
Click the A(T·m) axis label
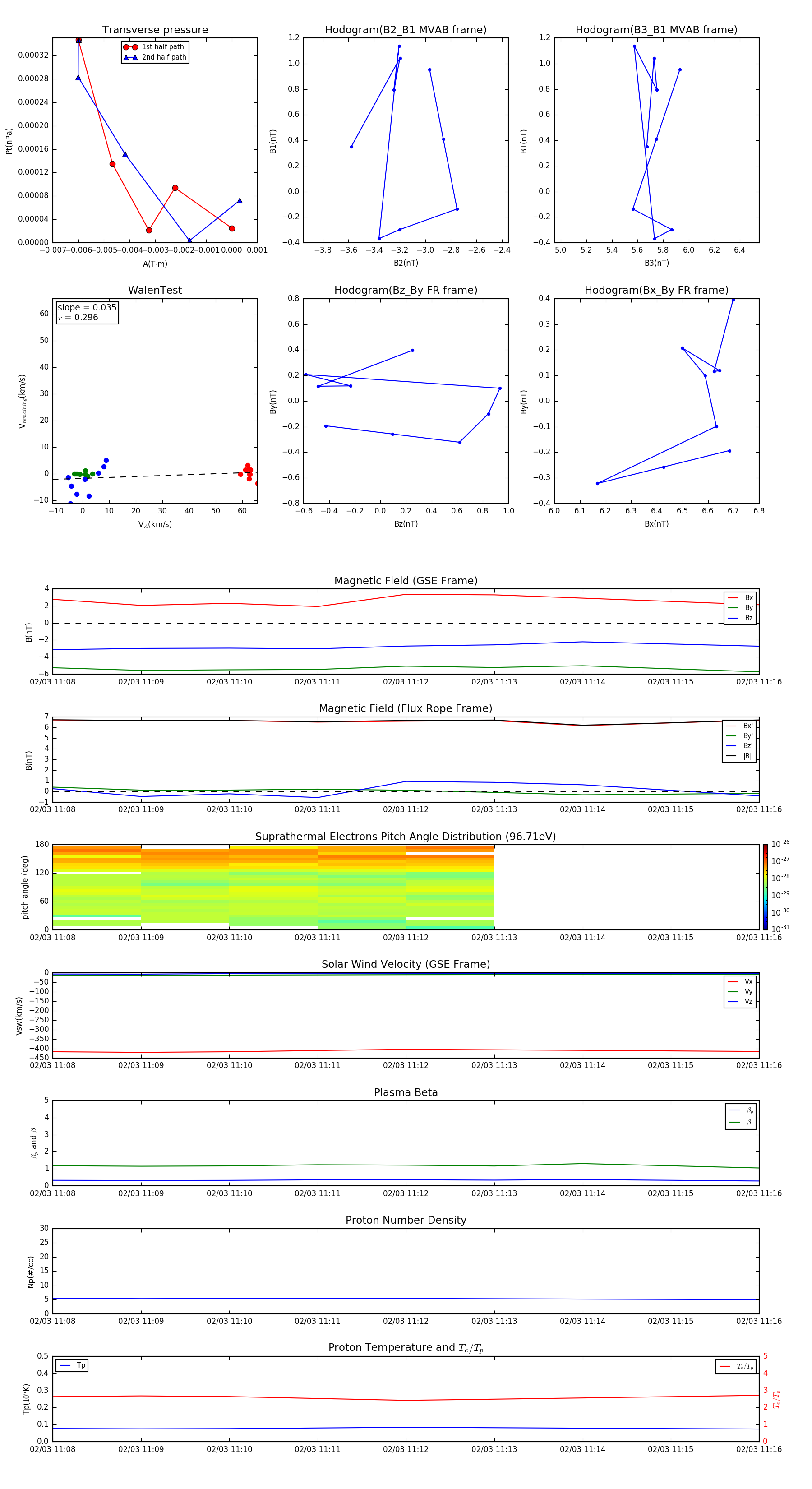(x=155, y=264)
